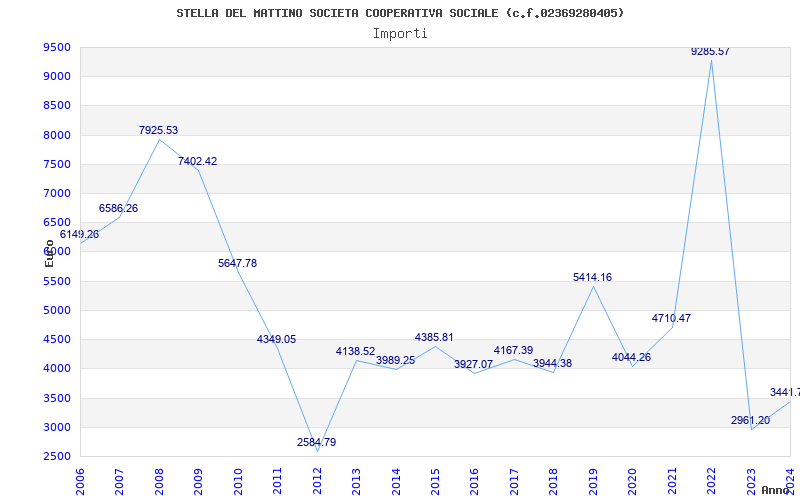
Task: Select the 2008 x-axis year label
Action: tap(159, 482)
